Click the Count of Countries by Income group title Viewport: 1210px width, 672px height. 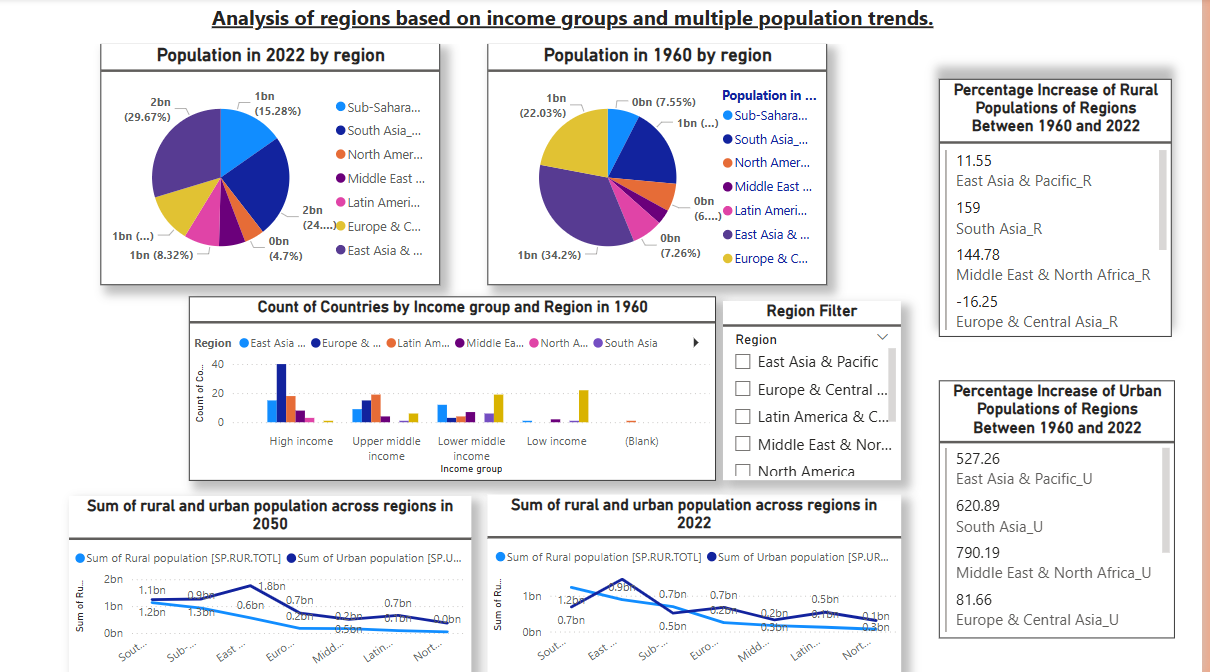click(x=452, y=308)
